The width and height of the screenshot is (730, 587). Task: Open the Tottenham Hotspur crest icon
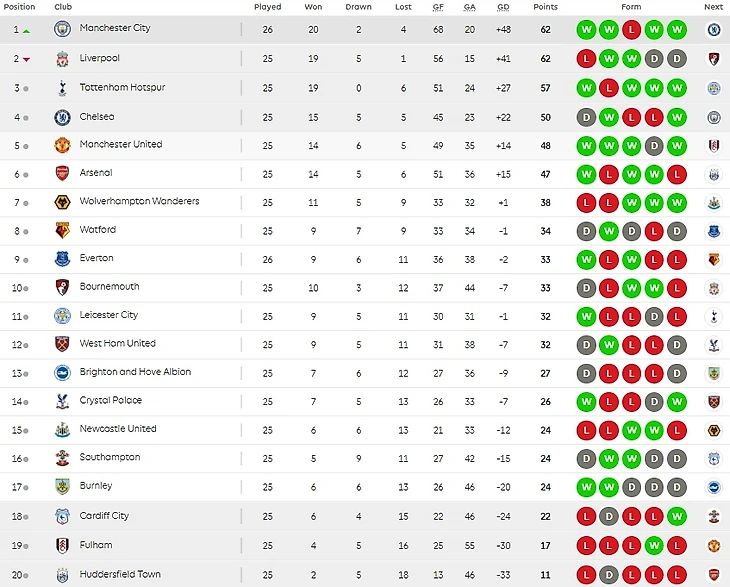(62, 88)
